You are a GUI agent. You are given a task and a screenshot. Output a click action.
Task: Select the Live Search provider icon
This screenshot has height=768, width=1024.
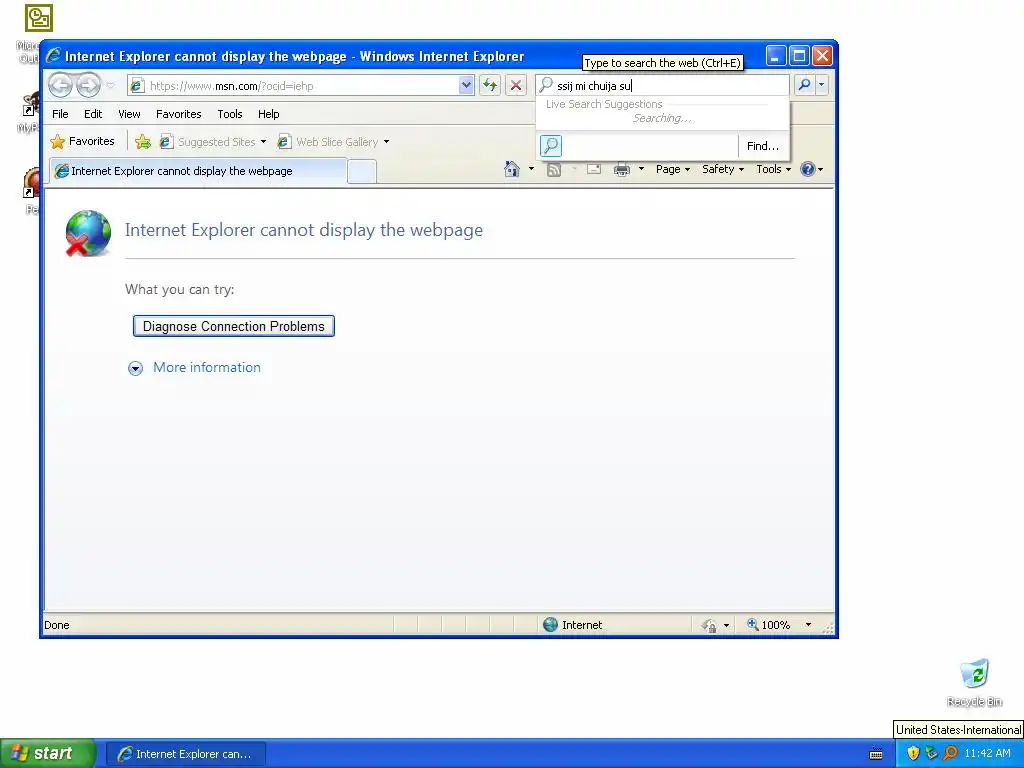click(x=551, y=146)
